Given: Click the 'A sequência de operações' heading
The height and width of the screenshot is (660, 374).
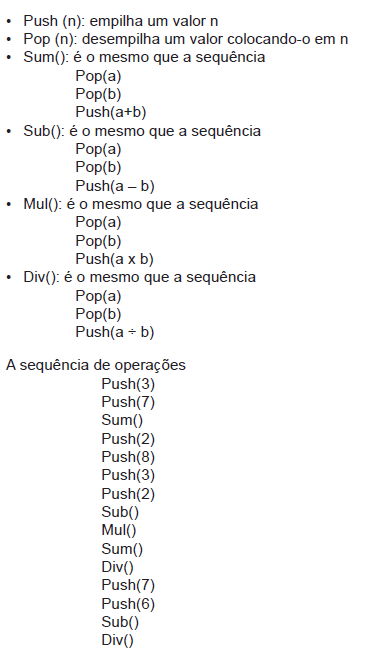Looking at the screenshot, I should click(95, 365).
